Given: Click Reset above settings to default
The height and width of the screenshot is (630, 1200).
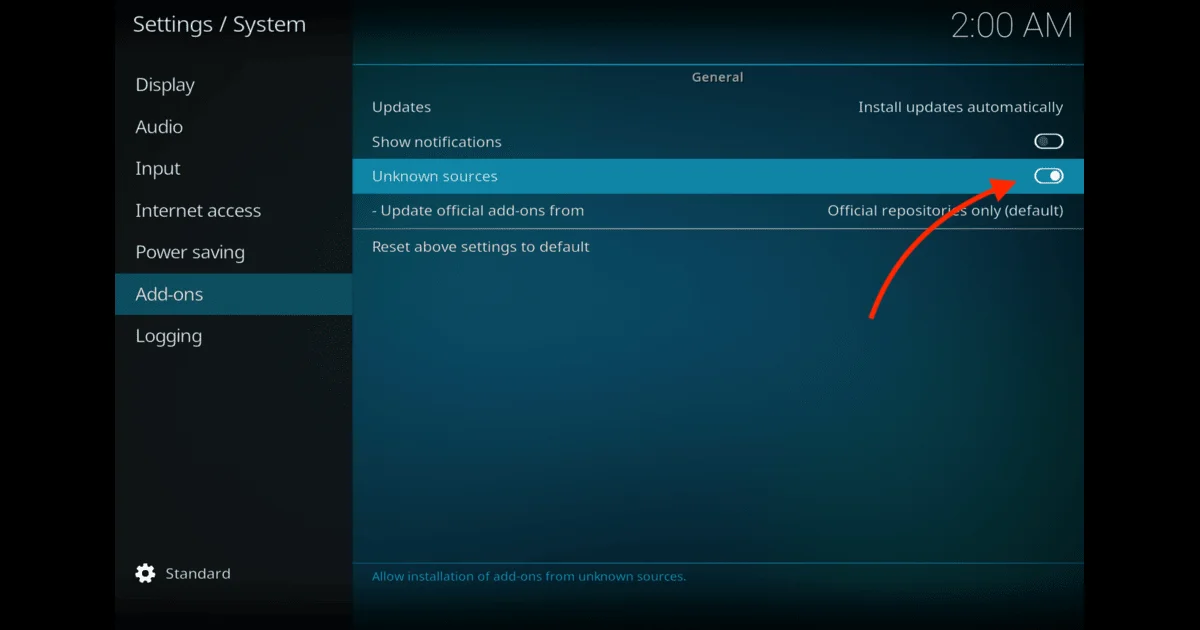Looking at the screenshot, I should click(x=480, y=246).
